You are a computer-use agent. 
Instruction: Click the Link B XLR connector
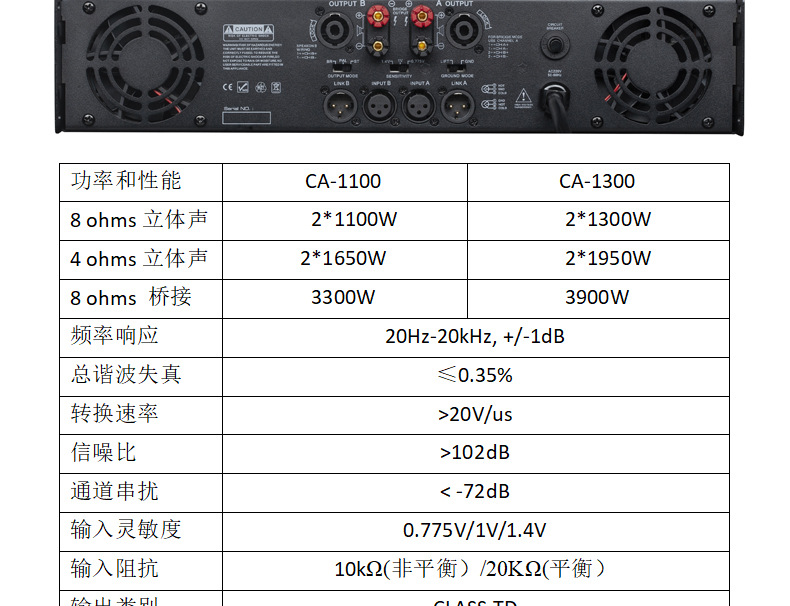coord(340,103)
